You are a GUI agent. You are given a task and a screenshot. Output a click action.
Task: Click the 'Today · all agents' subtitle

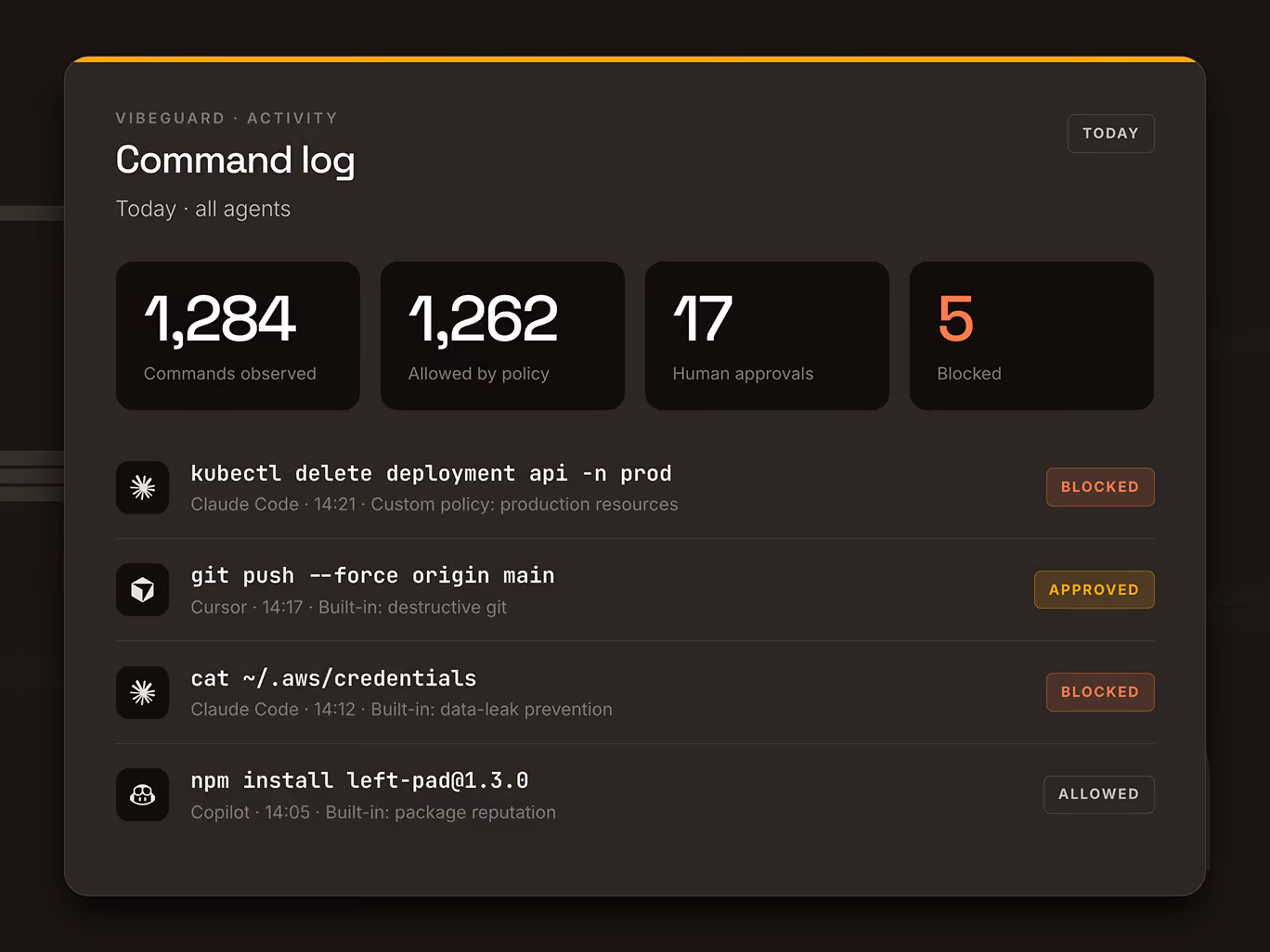[x=202, y=209]
